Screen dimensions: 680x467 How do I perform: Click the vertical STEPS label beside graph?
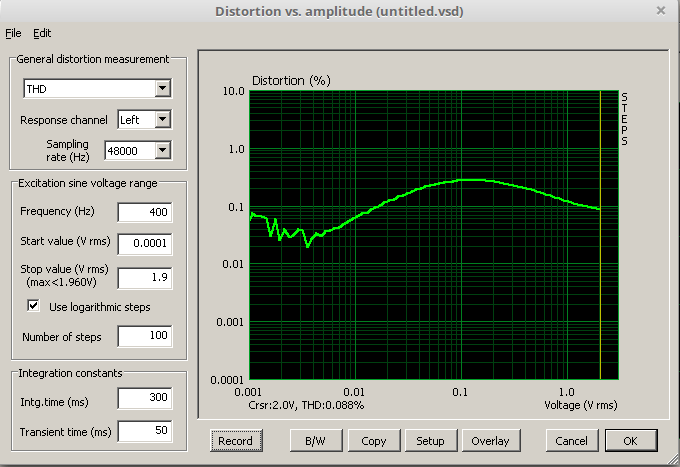(x=624, y=119)
